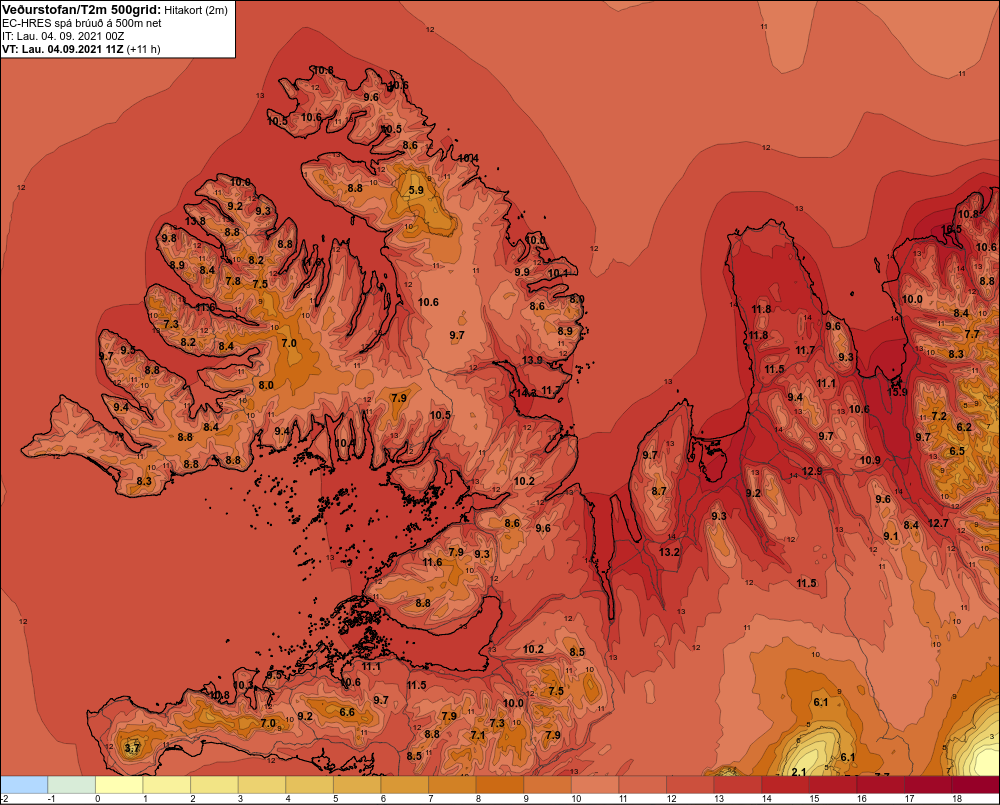Click the legend tick label -2
Image resolution: width=1000 pixels, height=805 pixels.
5,799
